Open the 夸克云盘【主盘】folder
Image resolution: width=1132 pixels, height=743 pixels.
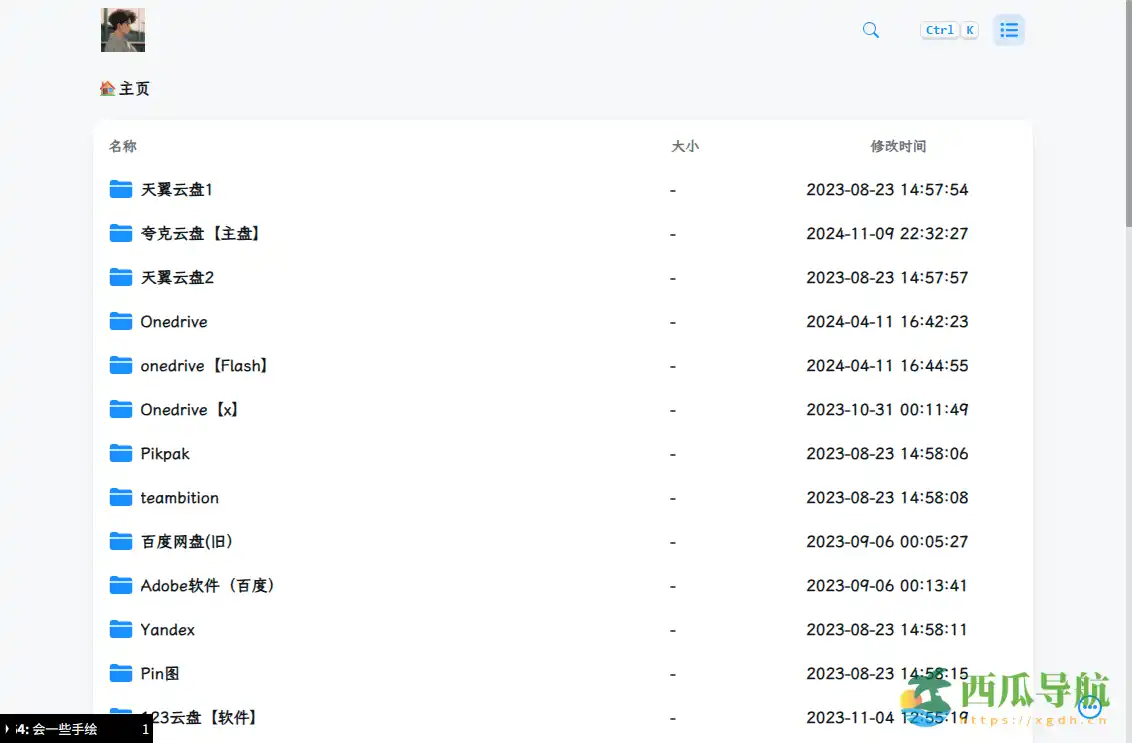199,233
